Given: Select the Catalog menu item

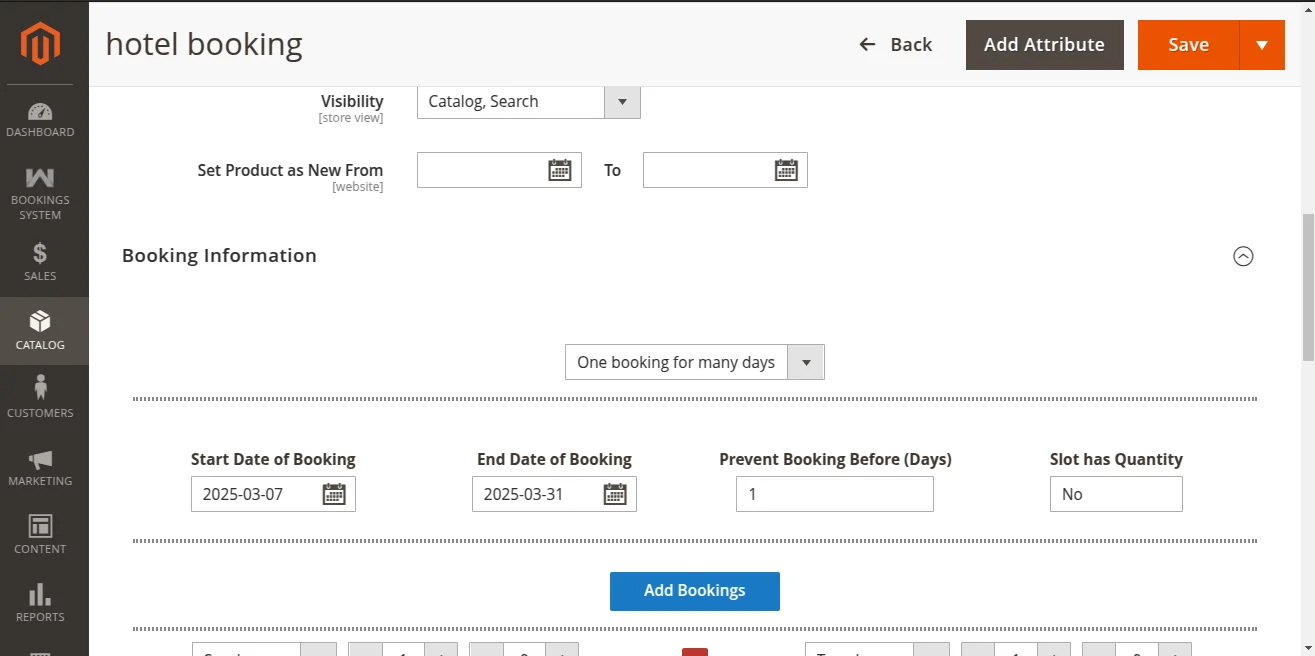Looking at the screenshot, I should click(40, 330).
